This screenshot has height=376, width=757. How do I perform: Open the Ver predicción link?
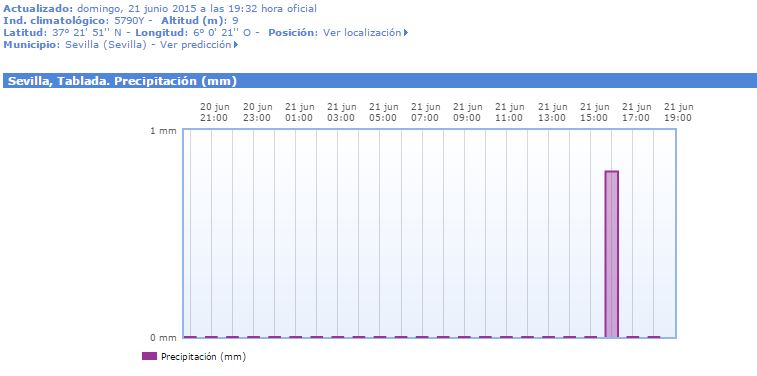[196, 45]
